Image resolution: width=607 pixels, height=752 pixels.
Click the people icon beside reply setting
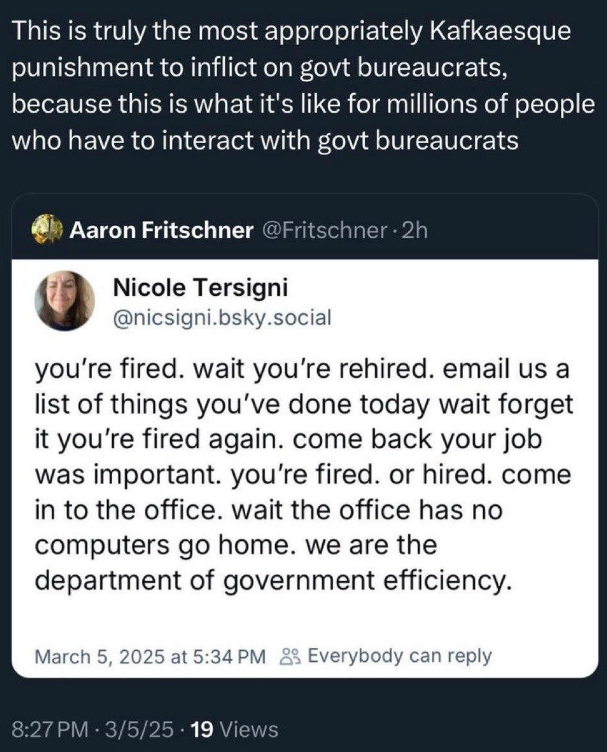pyautogui.click(x=290, y=657)
